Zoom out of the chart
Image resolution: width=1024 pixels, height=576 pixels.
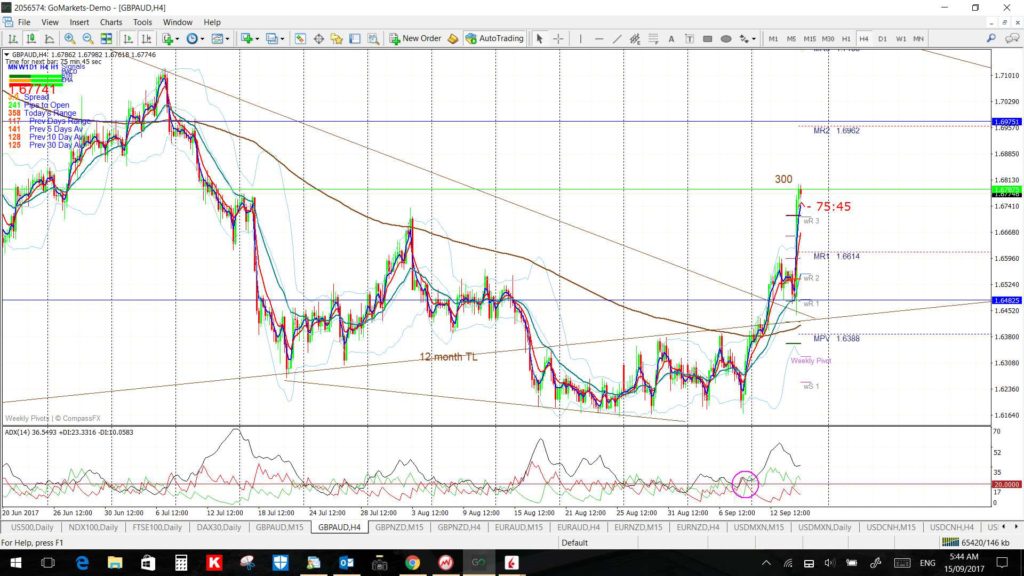[x=88, y=39]
